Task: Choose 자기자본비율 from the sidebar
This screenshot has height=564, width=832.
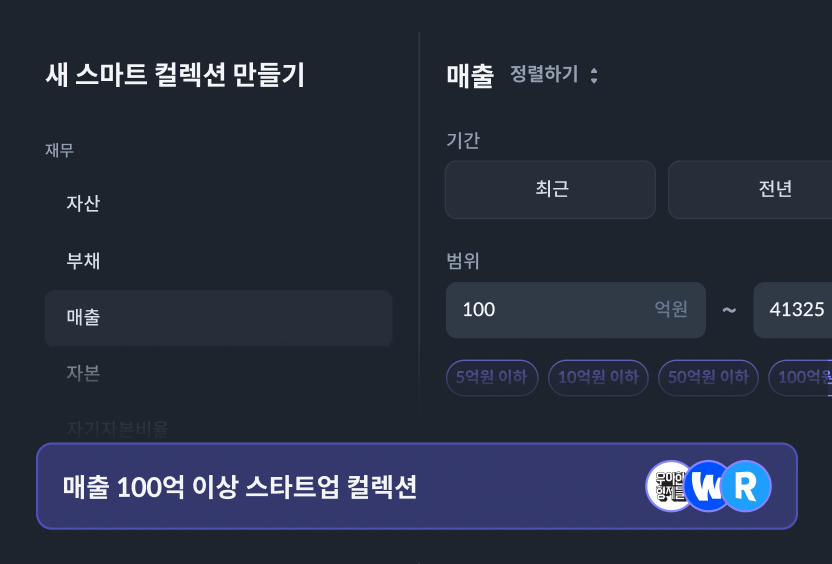Action: tap(117, 428)
